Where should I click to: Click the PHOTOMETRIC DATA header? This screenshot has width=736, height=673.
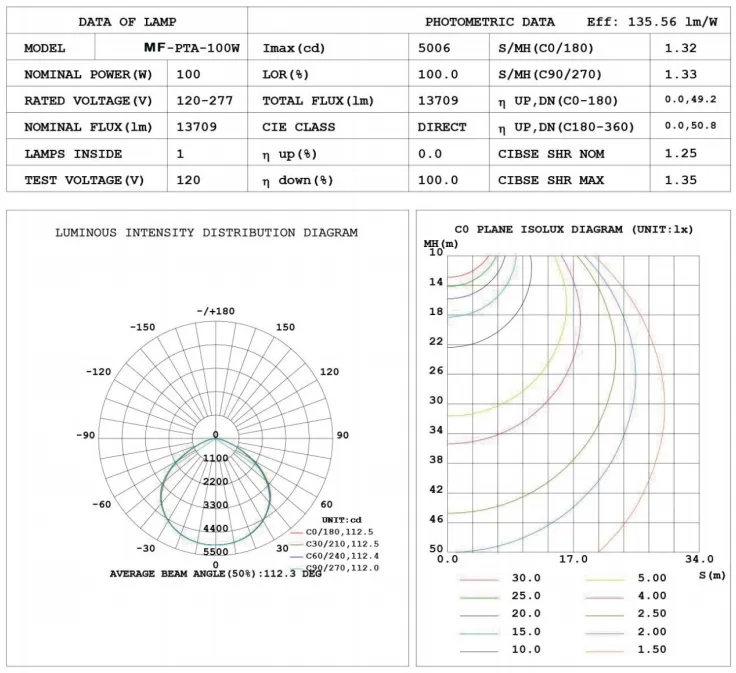click(x=490, y=22)
